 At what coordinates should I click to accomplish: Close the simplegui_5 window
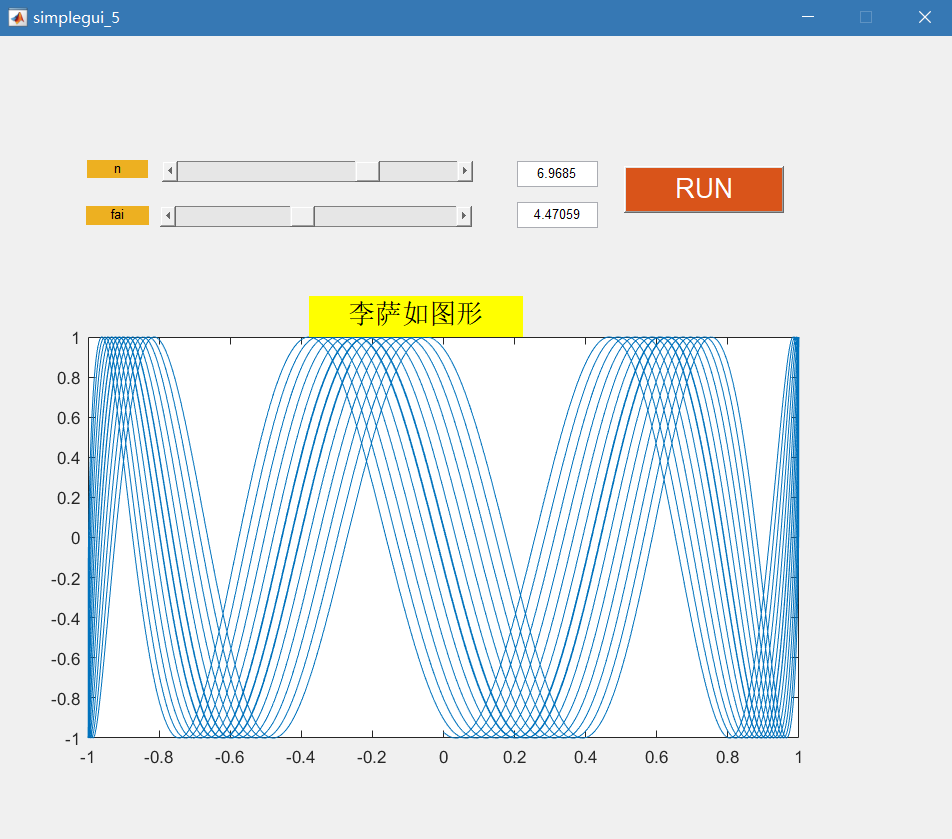point(924,18)
